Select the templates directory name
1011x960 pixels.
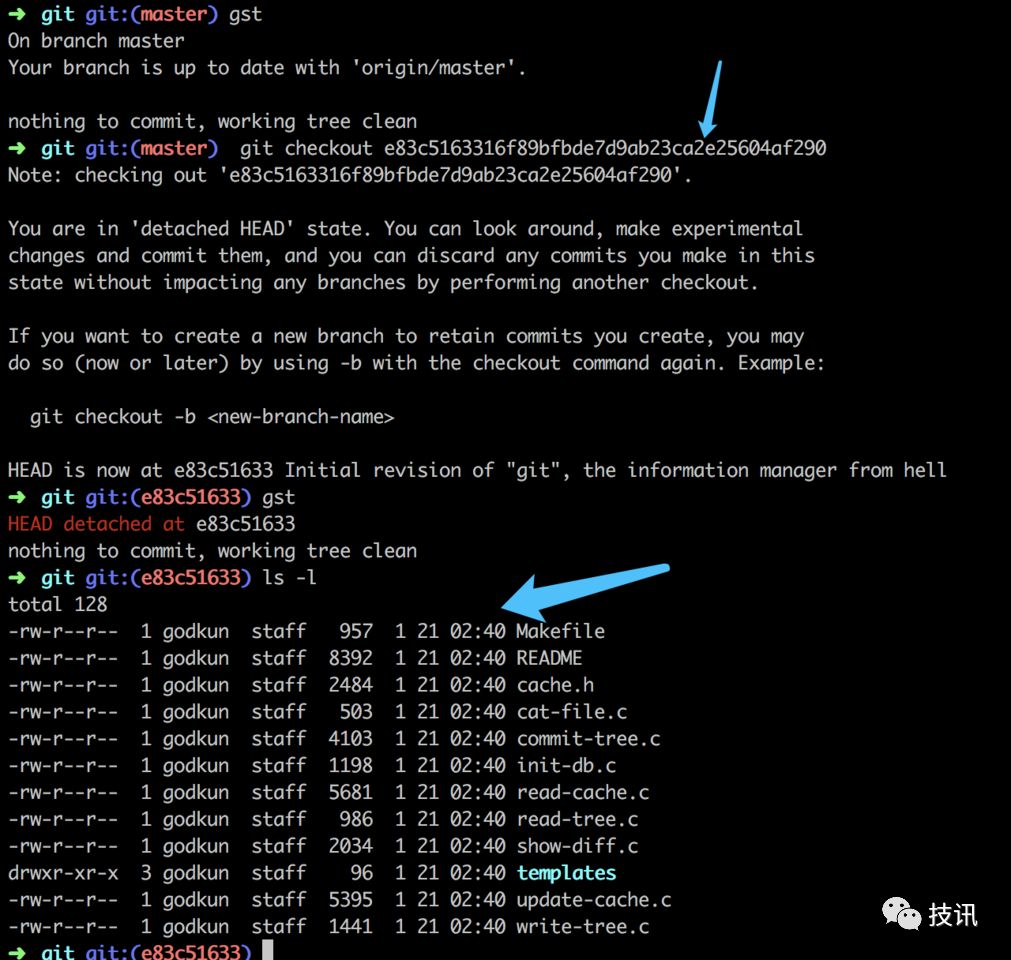[x=566, y=873]
